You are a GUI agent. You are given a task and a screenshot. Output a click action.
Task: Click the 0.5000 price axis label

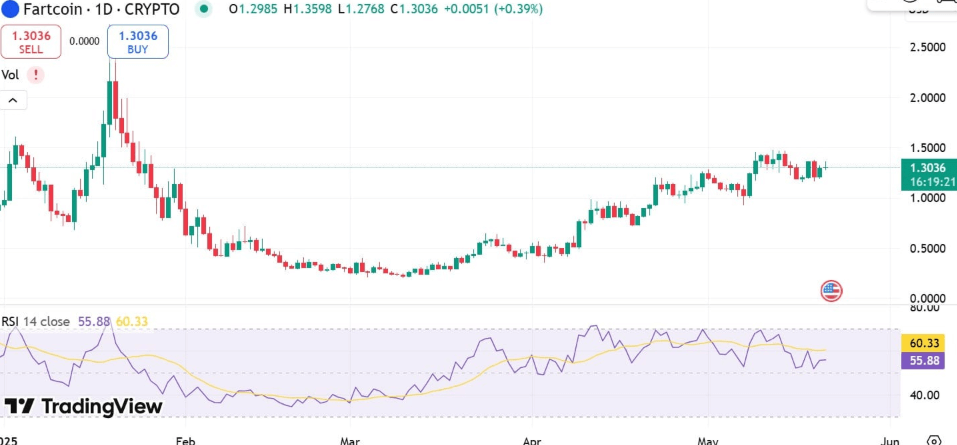pos(930,248)
